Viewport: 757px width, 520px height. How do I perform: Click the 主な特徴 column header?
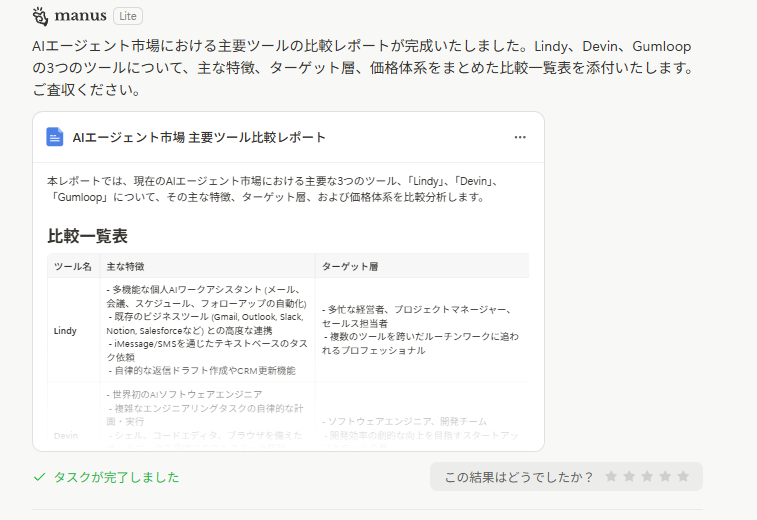(x=208, y=266)
